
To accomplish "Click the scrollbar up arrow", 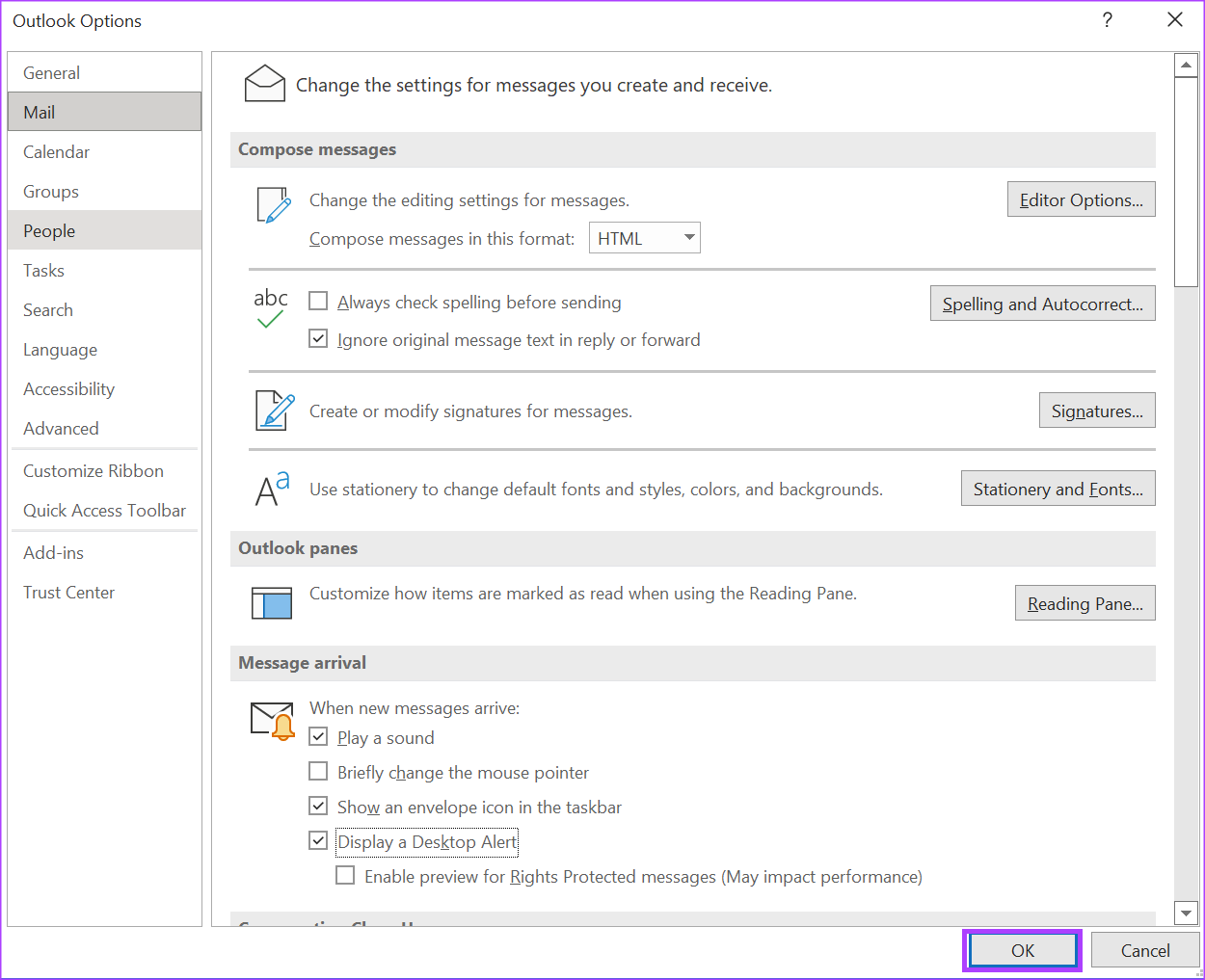I will tap(1186, 66).
